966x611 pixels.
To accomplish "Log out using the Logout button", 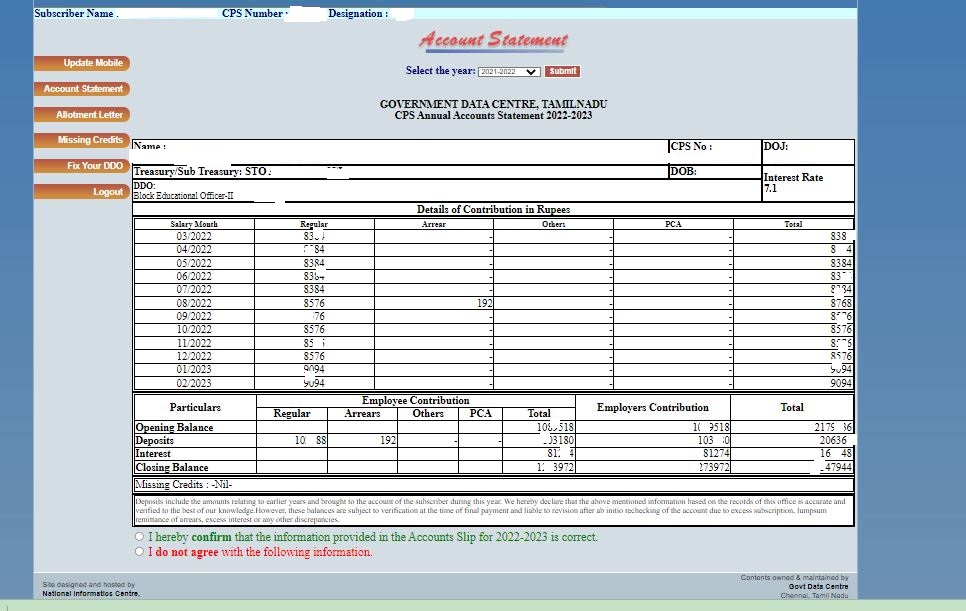I will [x=82, y=192].
